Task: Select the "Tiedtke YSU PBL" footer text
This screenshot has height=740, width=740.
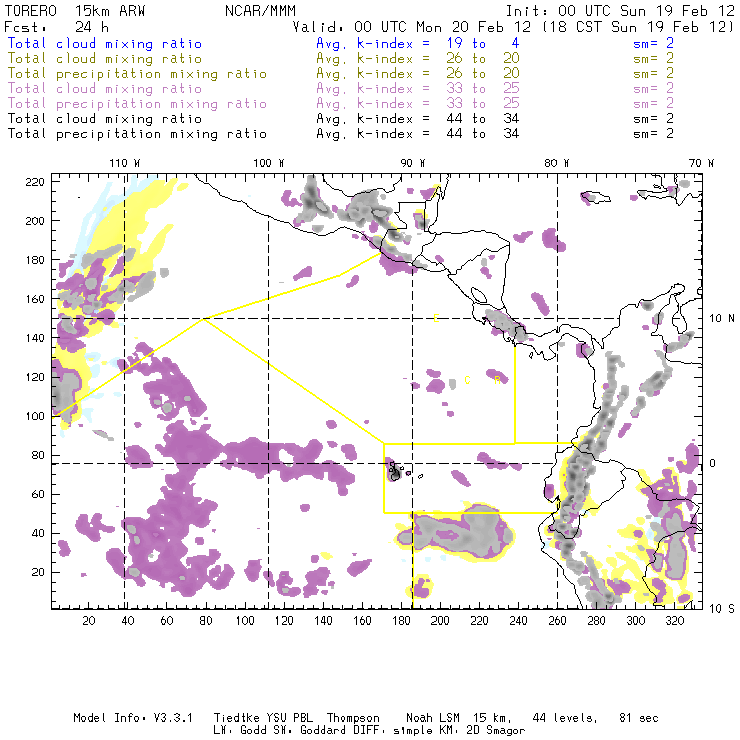Action: click(263, 718)
